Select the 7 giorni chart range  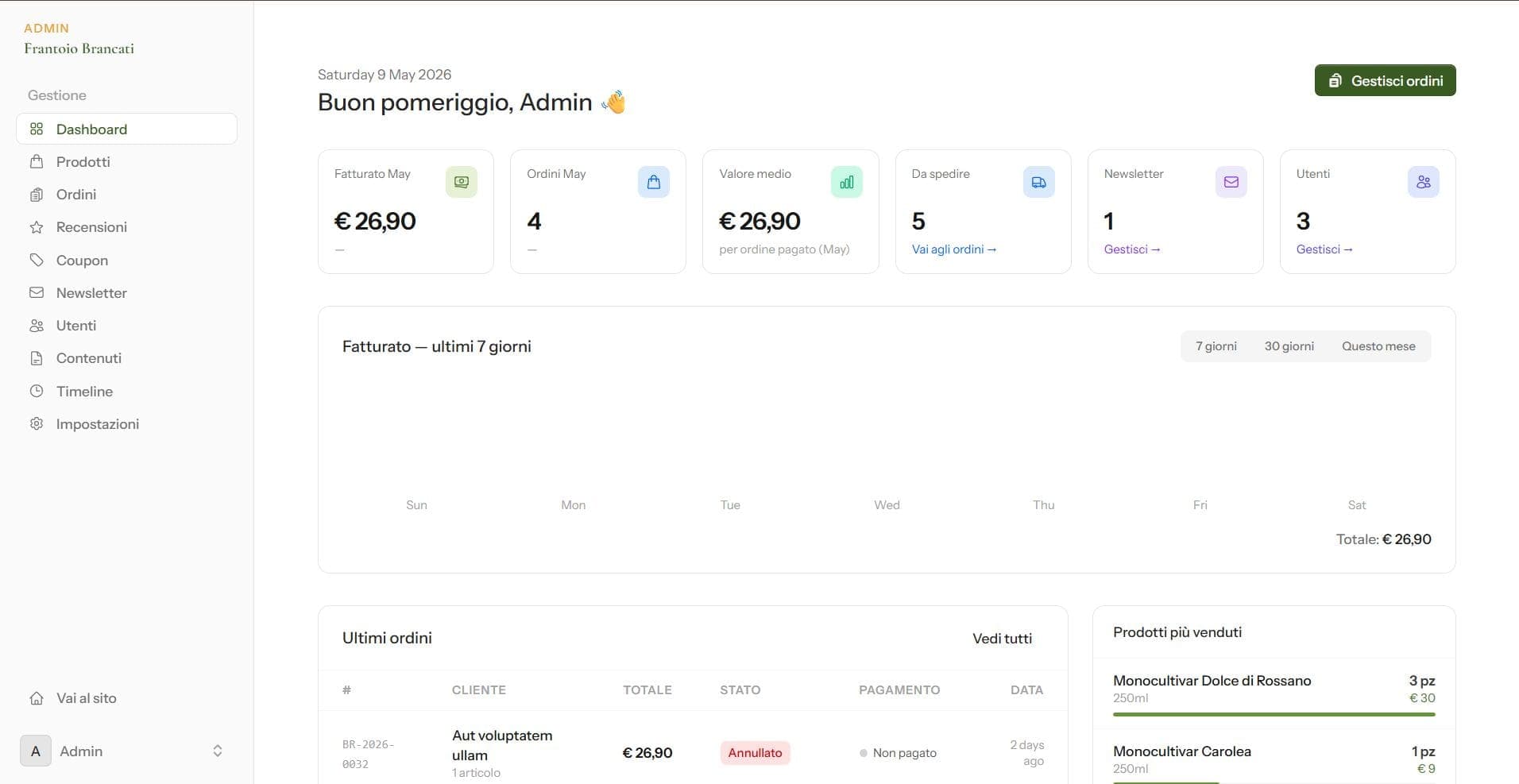[1216, 346]
